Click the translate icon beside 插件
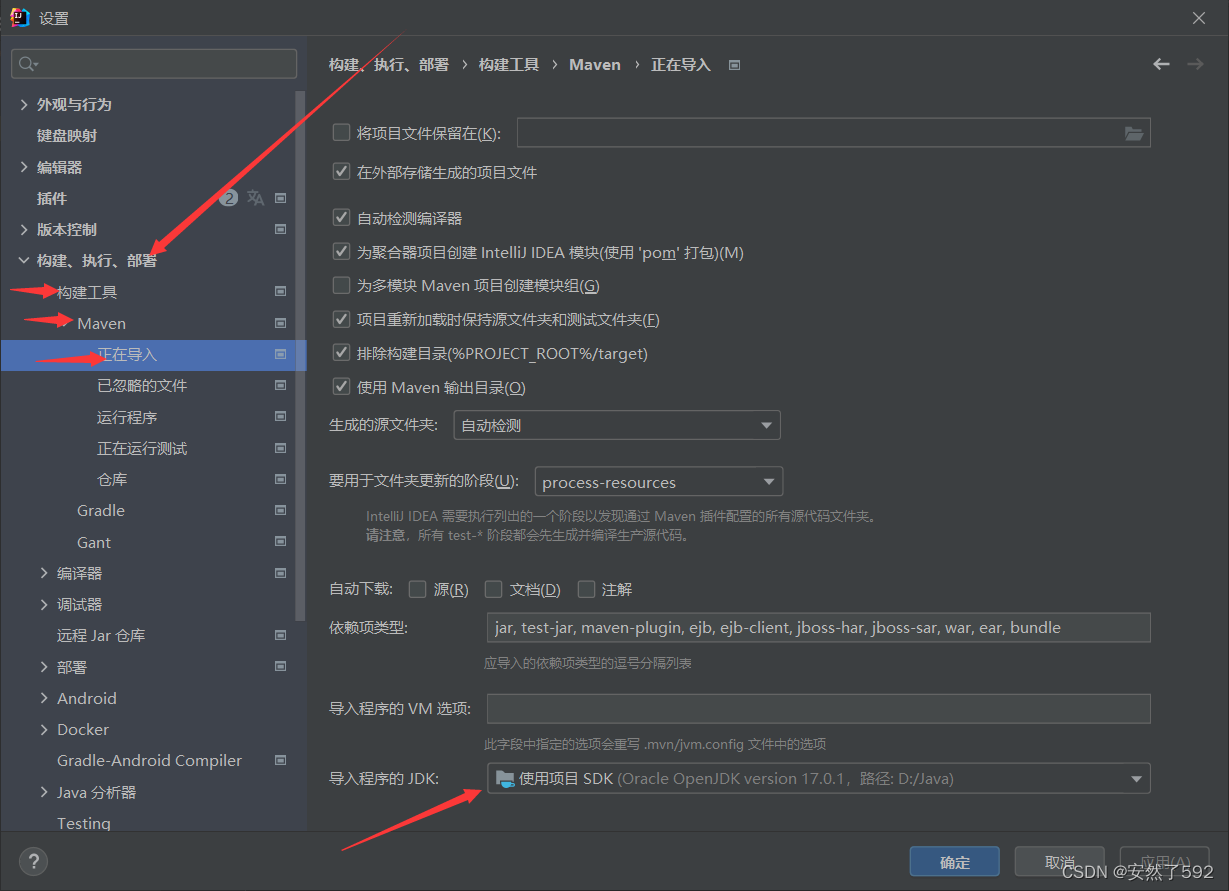Image resolution: width=1229 pixels, height=891 pixels. coord(256,198)
